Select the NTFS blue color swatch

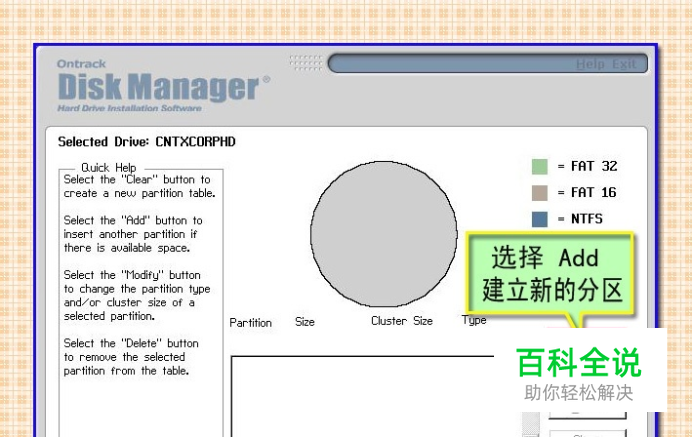(x=540, y=219)
